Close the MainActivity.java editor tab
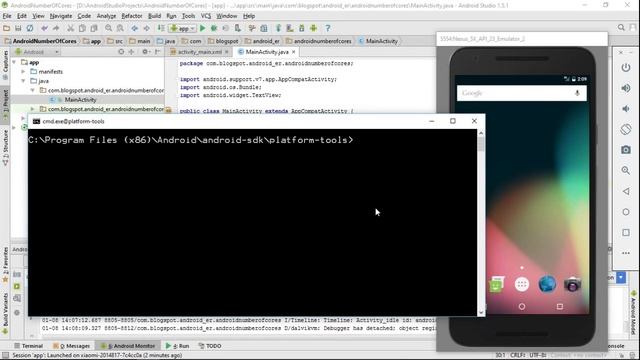 (x=293, y=52)
